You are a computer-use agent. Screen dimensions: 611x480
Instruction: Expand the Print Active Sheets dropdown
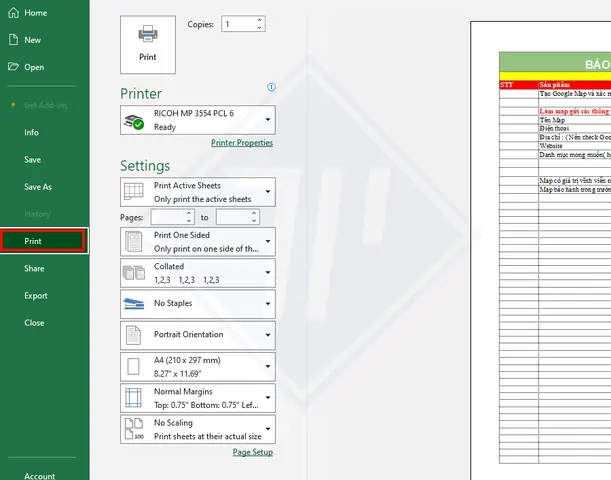click(x=198, y=192)
